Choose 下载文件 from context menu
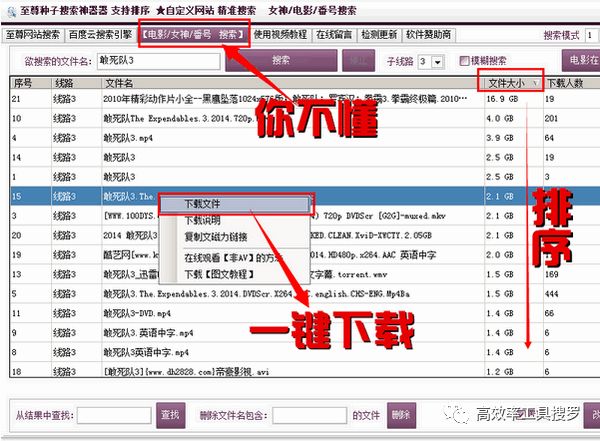 click(234, 204)
